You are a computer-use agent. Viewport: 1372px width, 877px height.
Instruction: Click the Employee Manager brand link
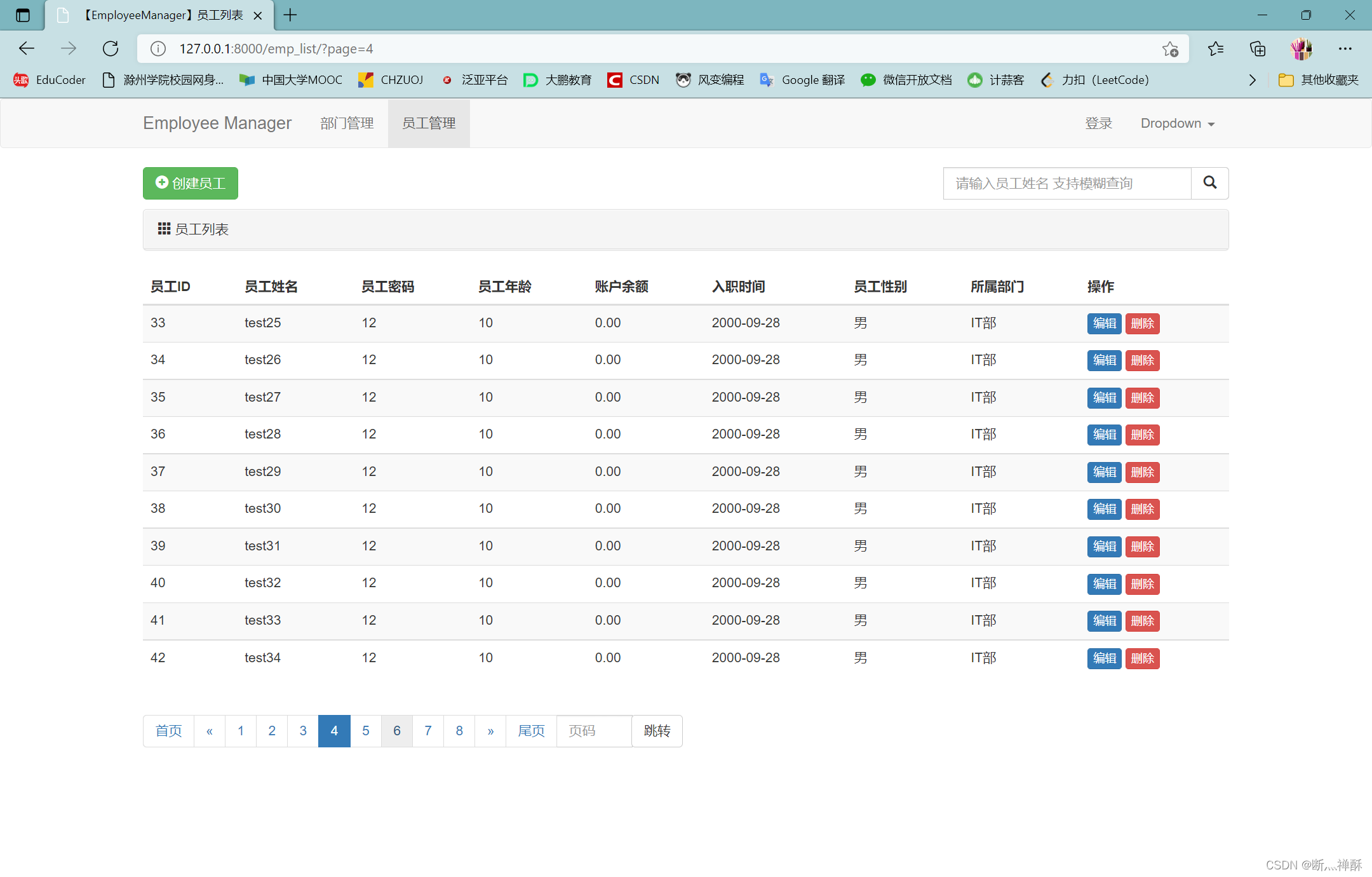tap(217, 123)
